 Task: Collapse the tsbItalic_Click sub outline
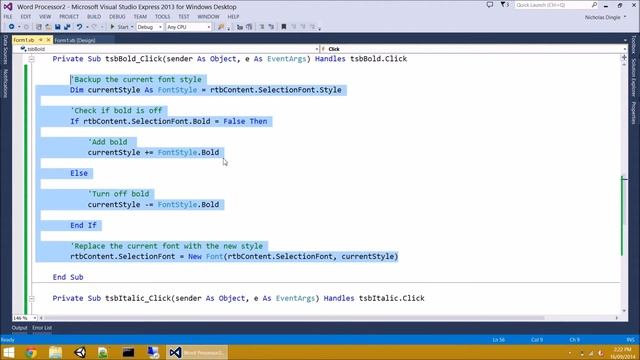(x=31, y=299)
